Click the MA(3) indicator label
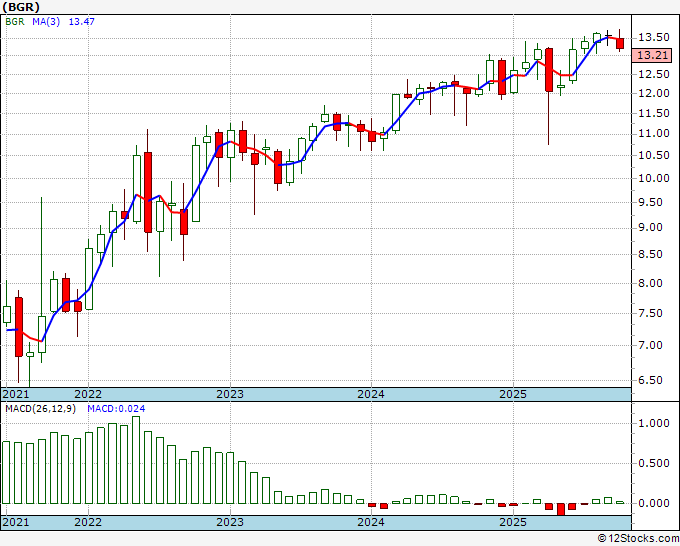 coord(46,22)
